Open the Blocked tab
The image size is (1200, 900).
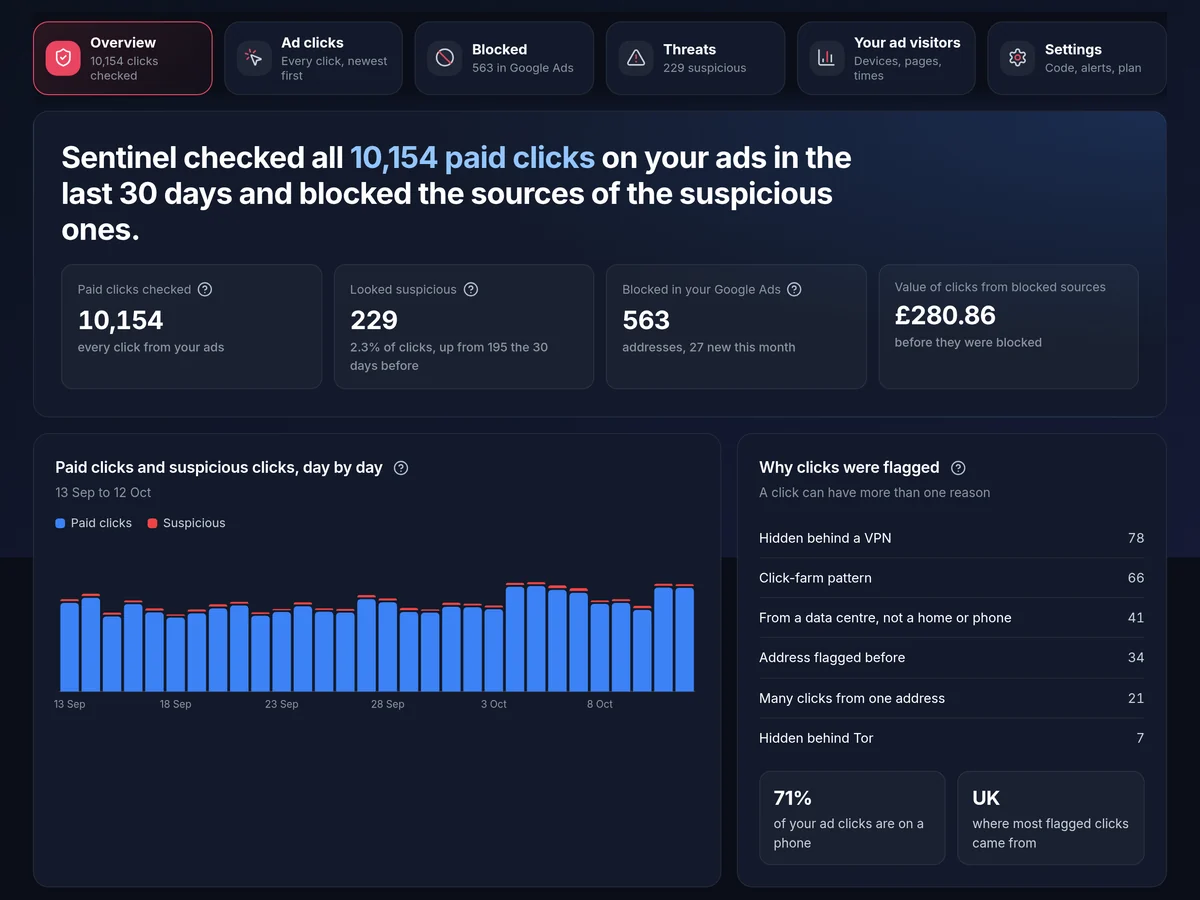click(504, 58)
